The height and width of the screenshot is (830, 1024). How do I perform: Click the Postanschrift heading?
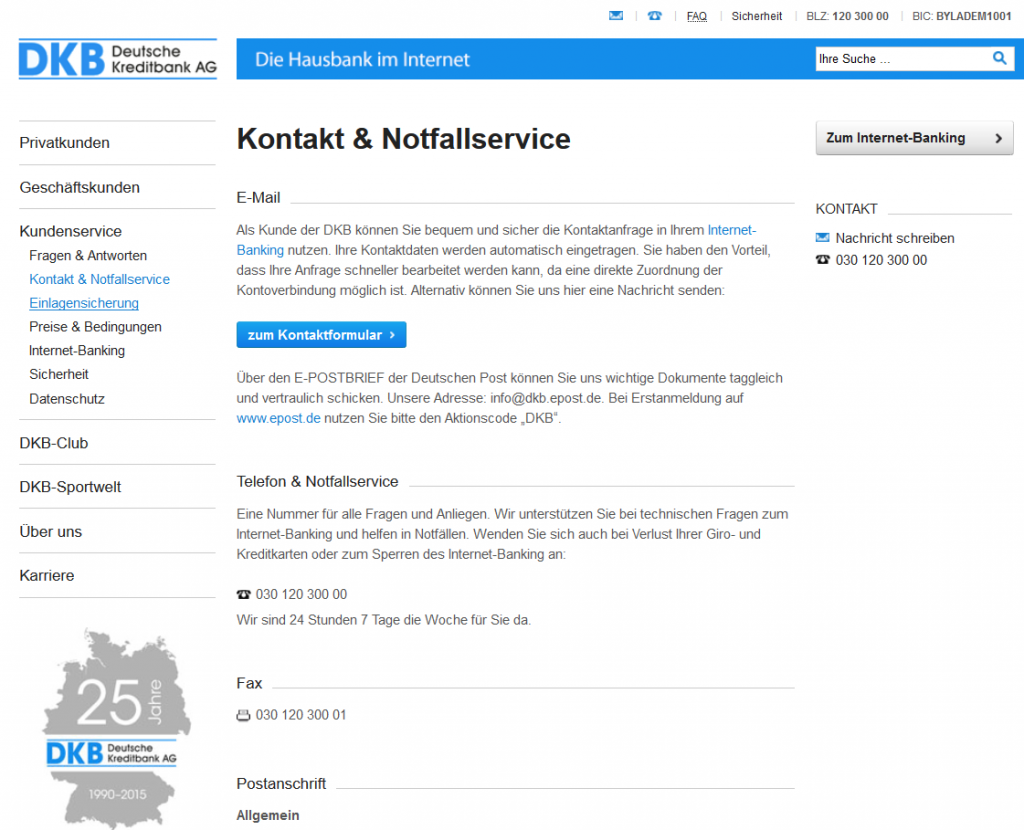pos(281,784)
